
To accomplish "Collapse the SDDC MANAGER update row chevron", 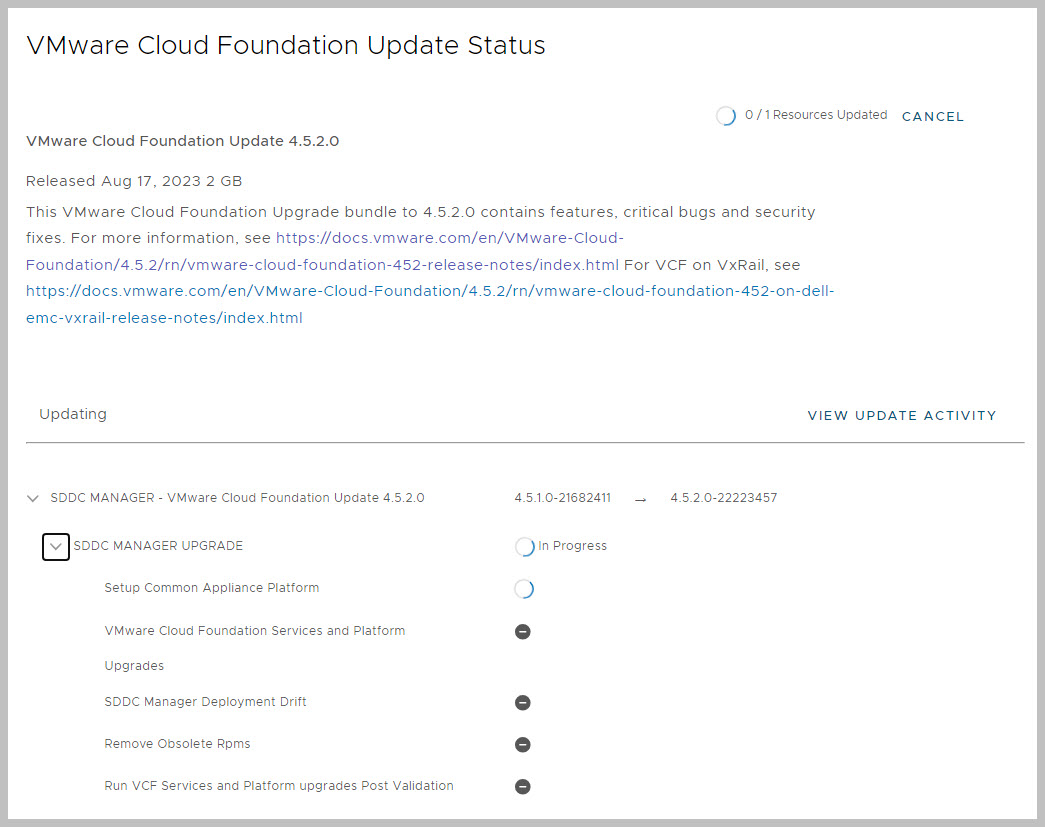I will pos(33,498).
